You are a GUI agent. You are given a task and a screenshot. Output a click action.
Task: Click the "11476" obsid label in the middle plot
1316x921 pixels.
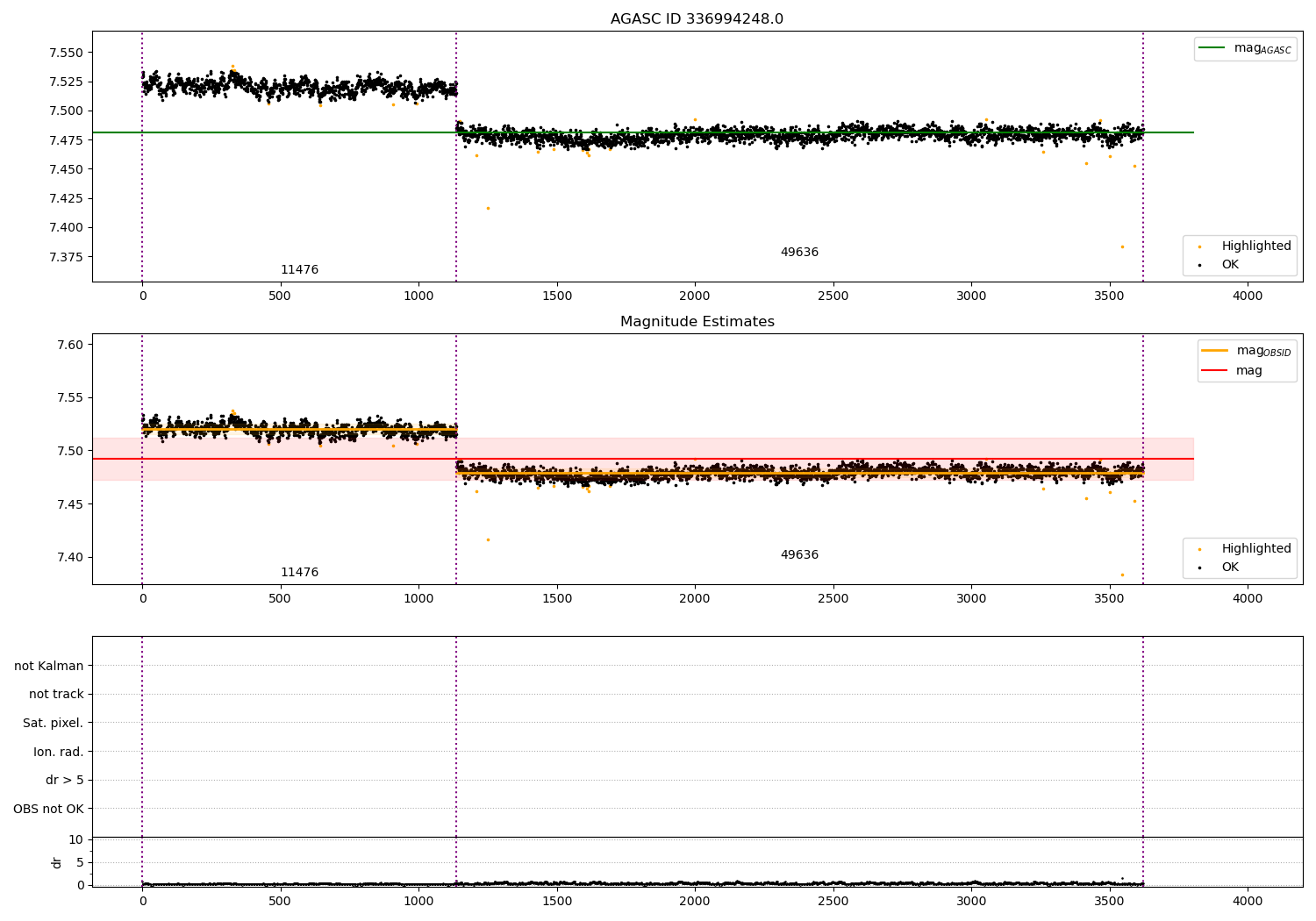tap(299, 573)
